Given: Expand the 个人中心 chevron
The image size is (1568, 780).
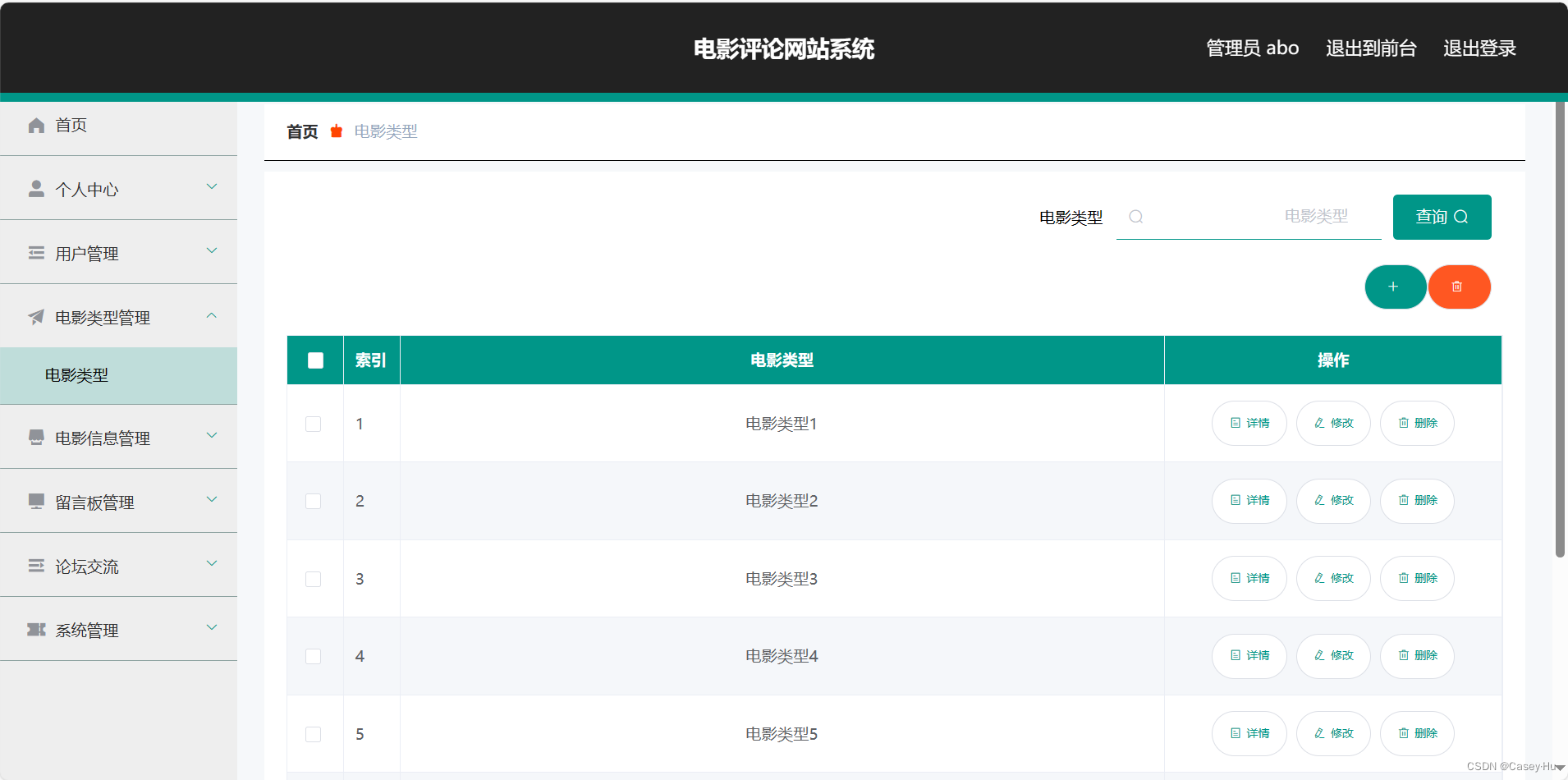Looking at the screenshot, I should pyautogui.click(x=212, y=186).
